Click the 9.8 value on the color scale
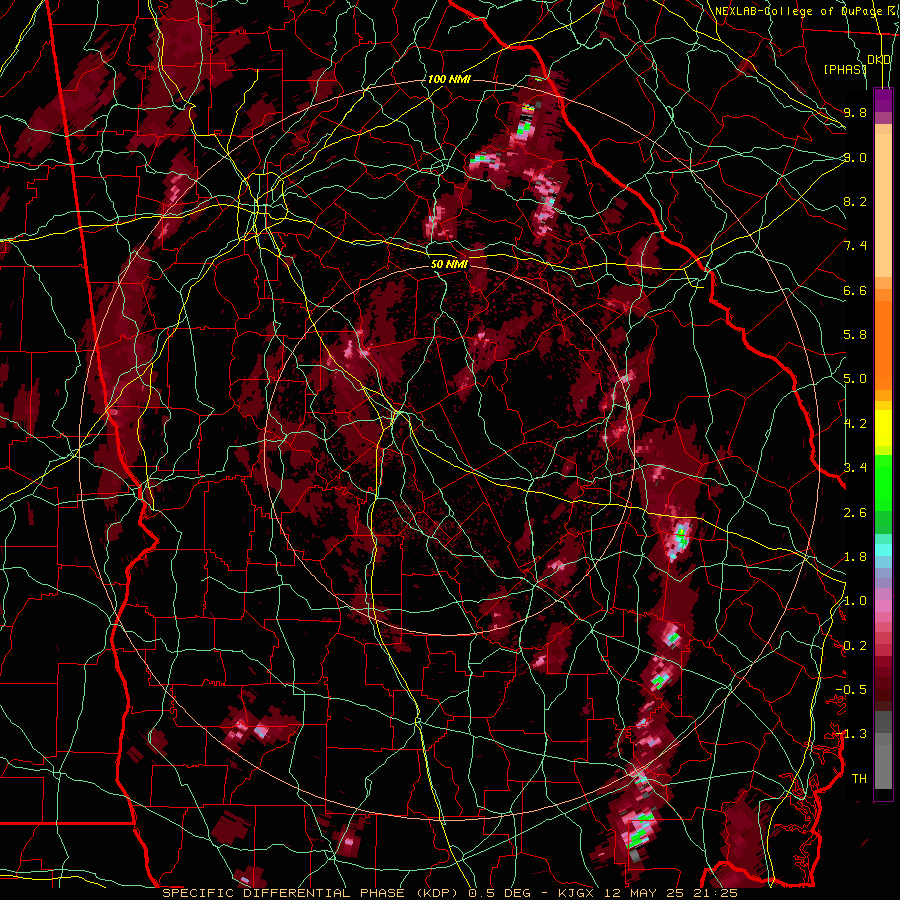Viewport: 900px width, 900px height. 855,112
